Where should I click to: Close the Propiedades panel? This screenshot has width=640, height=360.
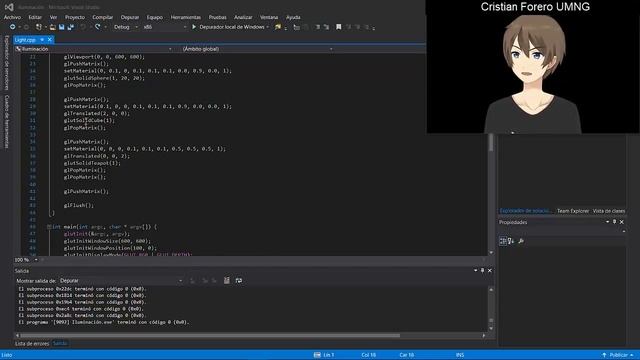click(x=622, y=222)
